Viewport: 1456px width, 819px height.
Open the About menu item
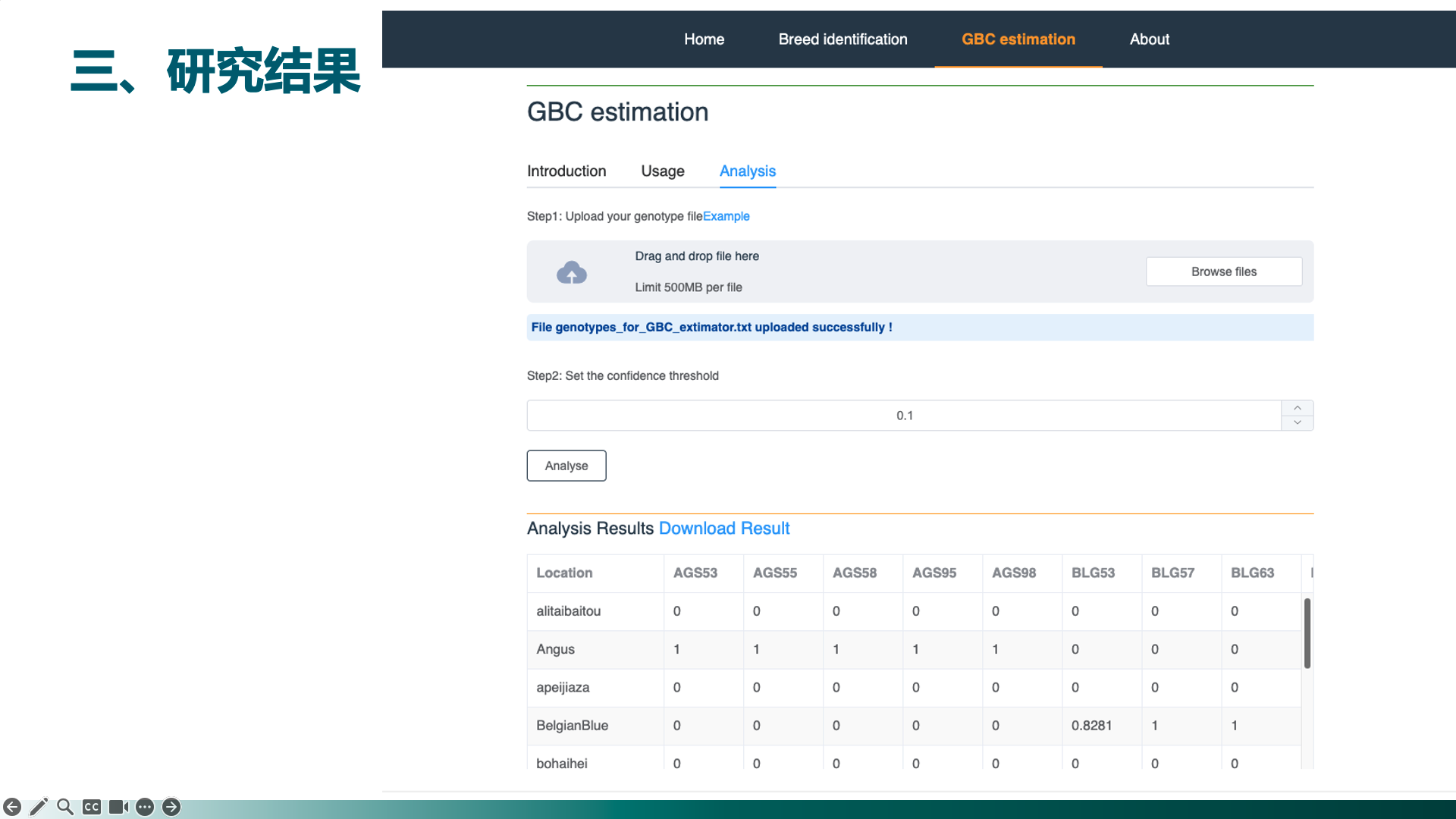point(1149,39)
